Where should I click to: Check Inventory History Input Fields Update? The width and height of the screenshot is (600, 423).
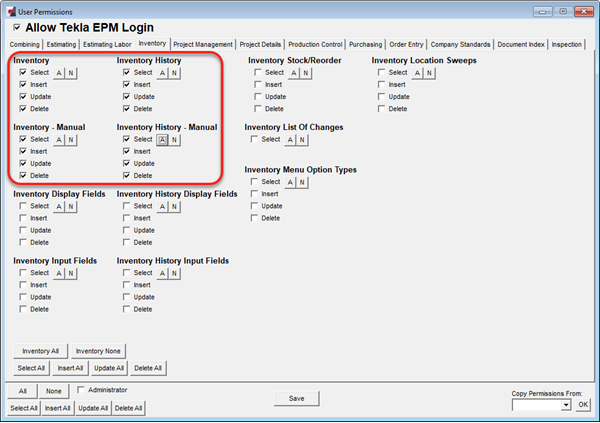(x=126, y=297)
